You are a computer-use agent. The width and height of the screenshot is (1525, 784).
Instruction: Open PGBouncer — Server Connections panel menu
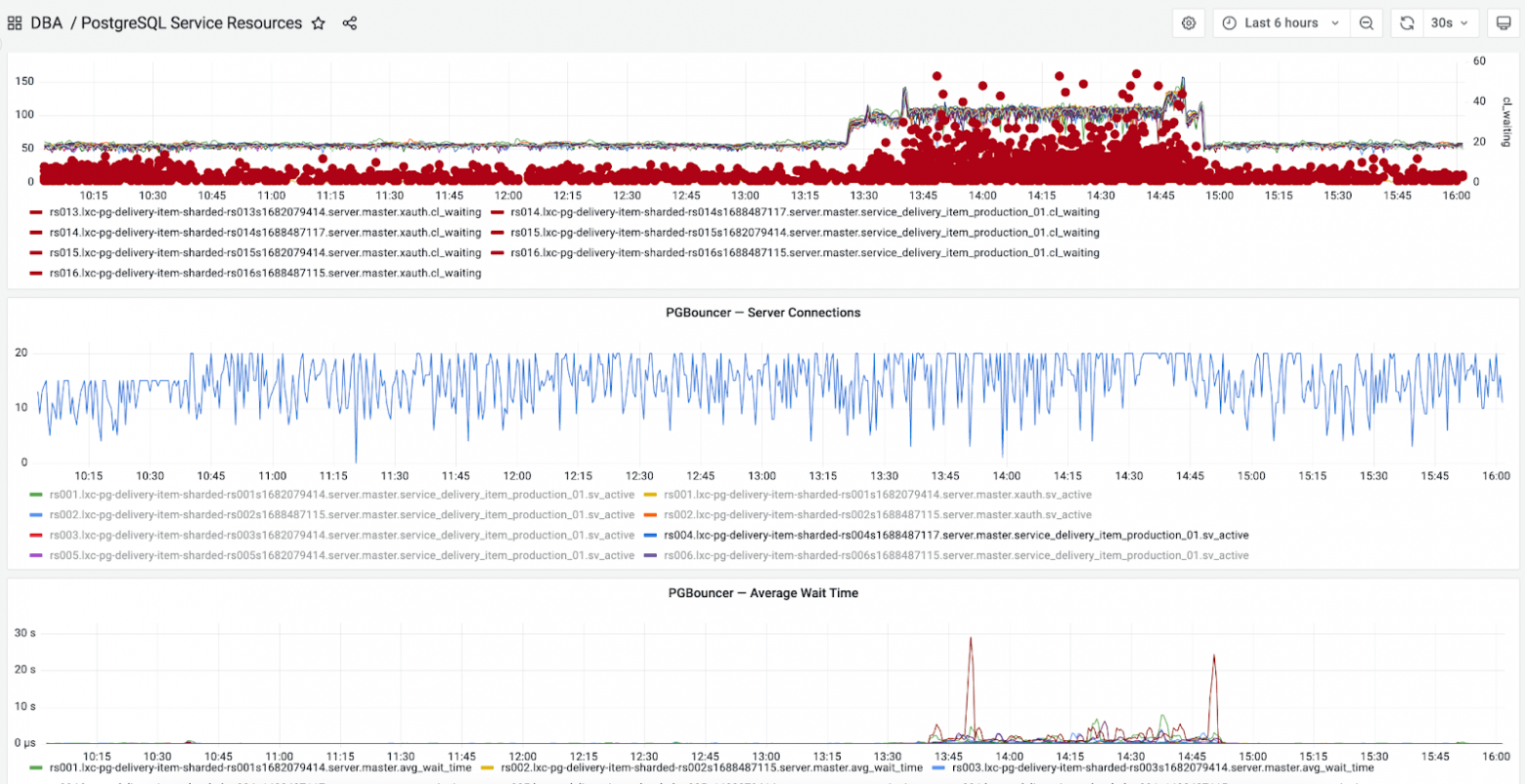pyautogui.click(x=762, y=313)
